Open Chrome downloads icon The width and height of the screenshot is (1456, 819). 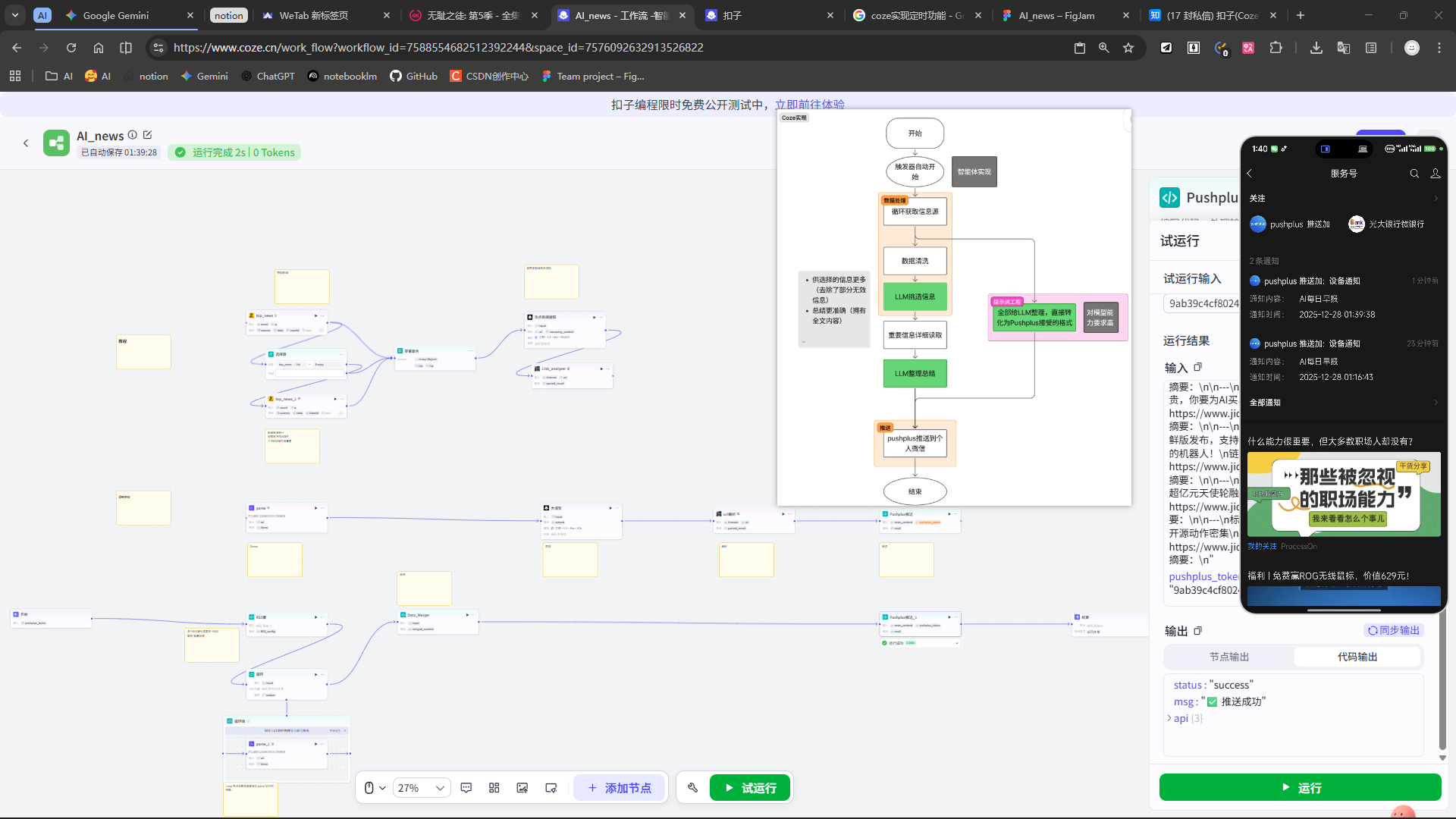click(x=1316, y=48)
